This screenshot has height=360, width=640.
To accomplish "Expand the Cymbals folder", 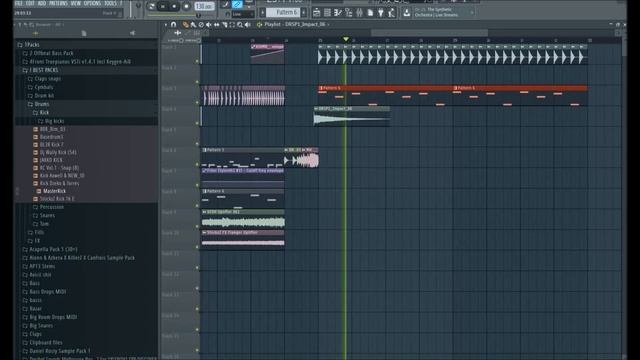I will 40,87.
